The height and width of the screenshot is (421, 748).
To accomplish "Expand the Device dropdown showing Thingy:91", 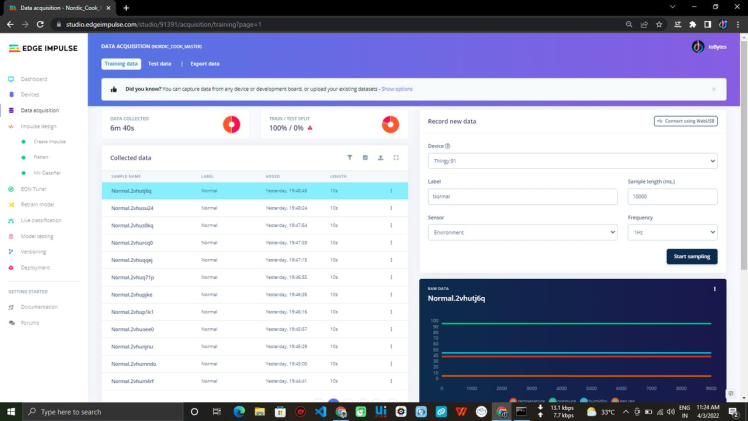I will point(572,161).
